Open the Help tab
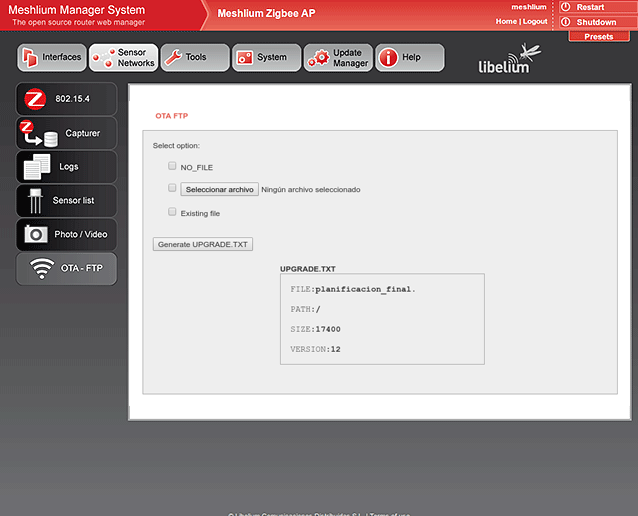 click(x=410, y=58)
